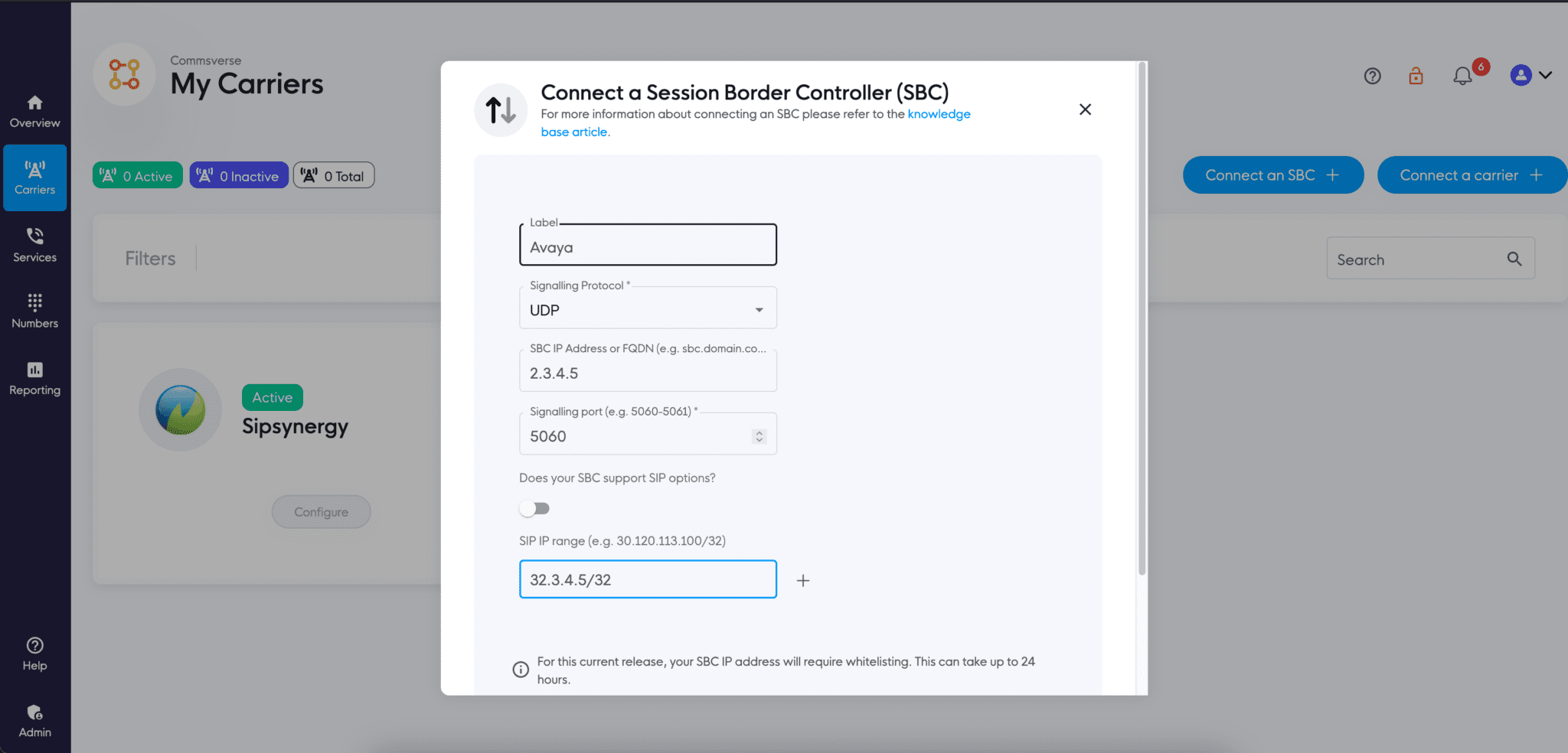The height and width of the screenshot is (753, 1568).
Task: Open the Admin settings icon
Action: click(34, 721)
